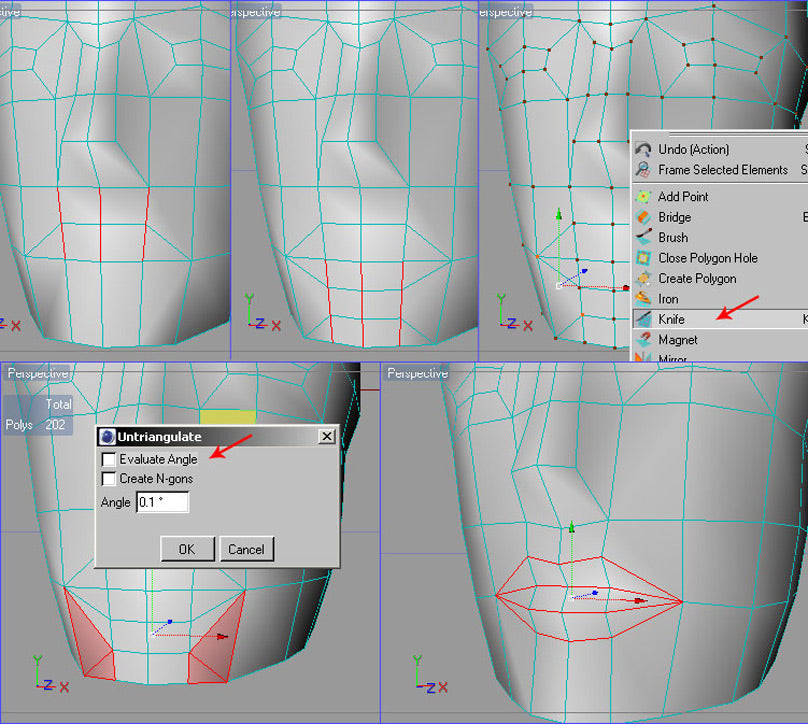Image resolution: width=808 pixels, height=724 pixels.
Task: Click the Add Point icon
Action: click(x=643, y=197)
